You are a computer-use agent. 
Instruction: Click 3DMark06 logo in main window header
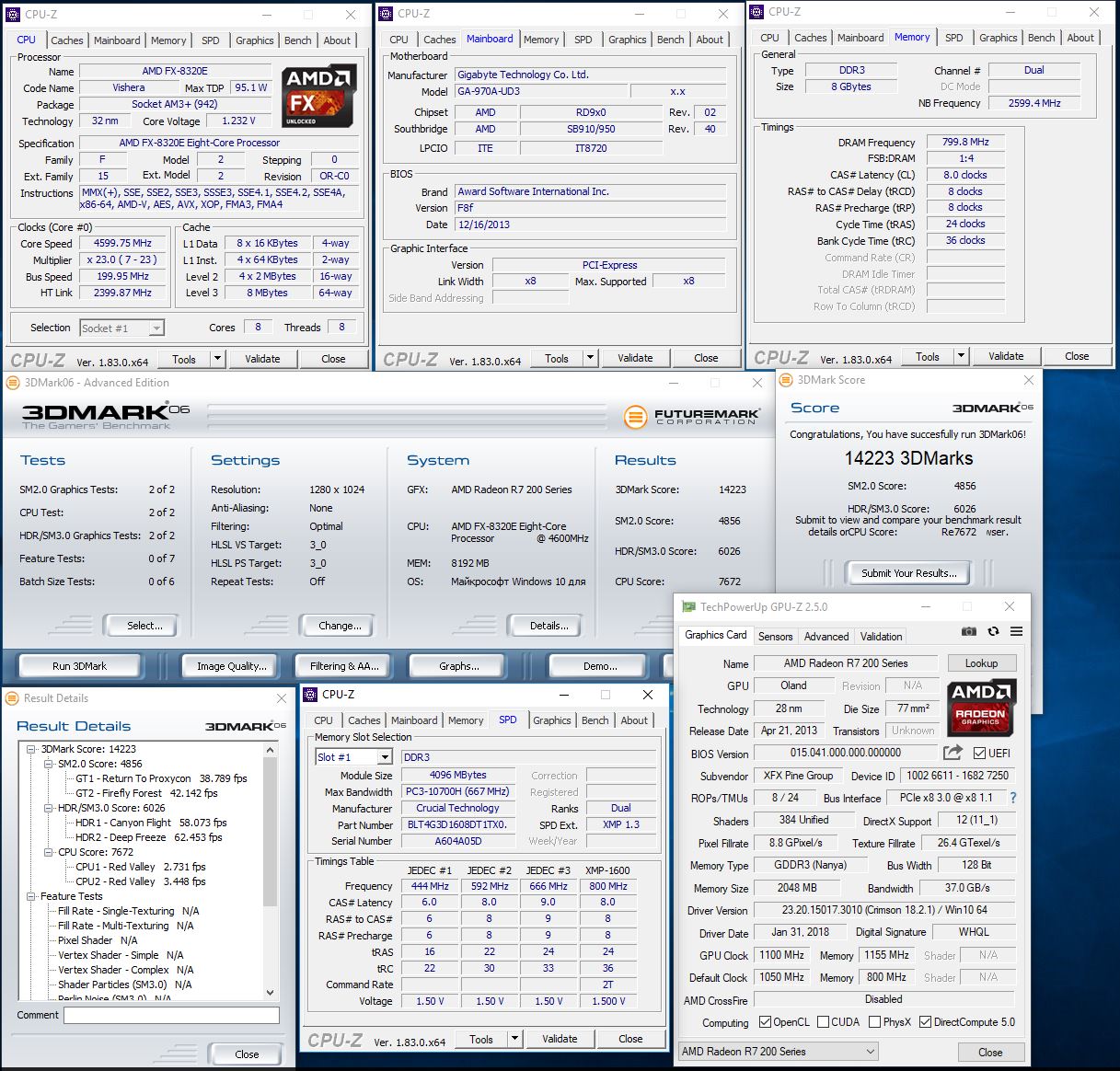coord(105,416)
